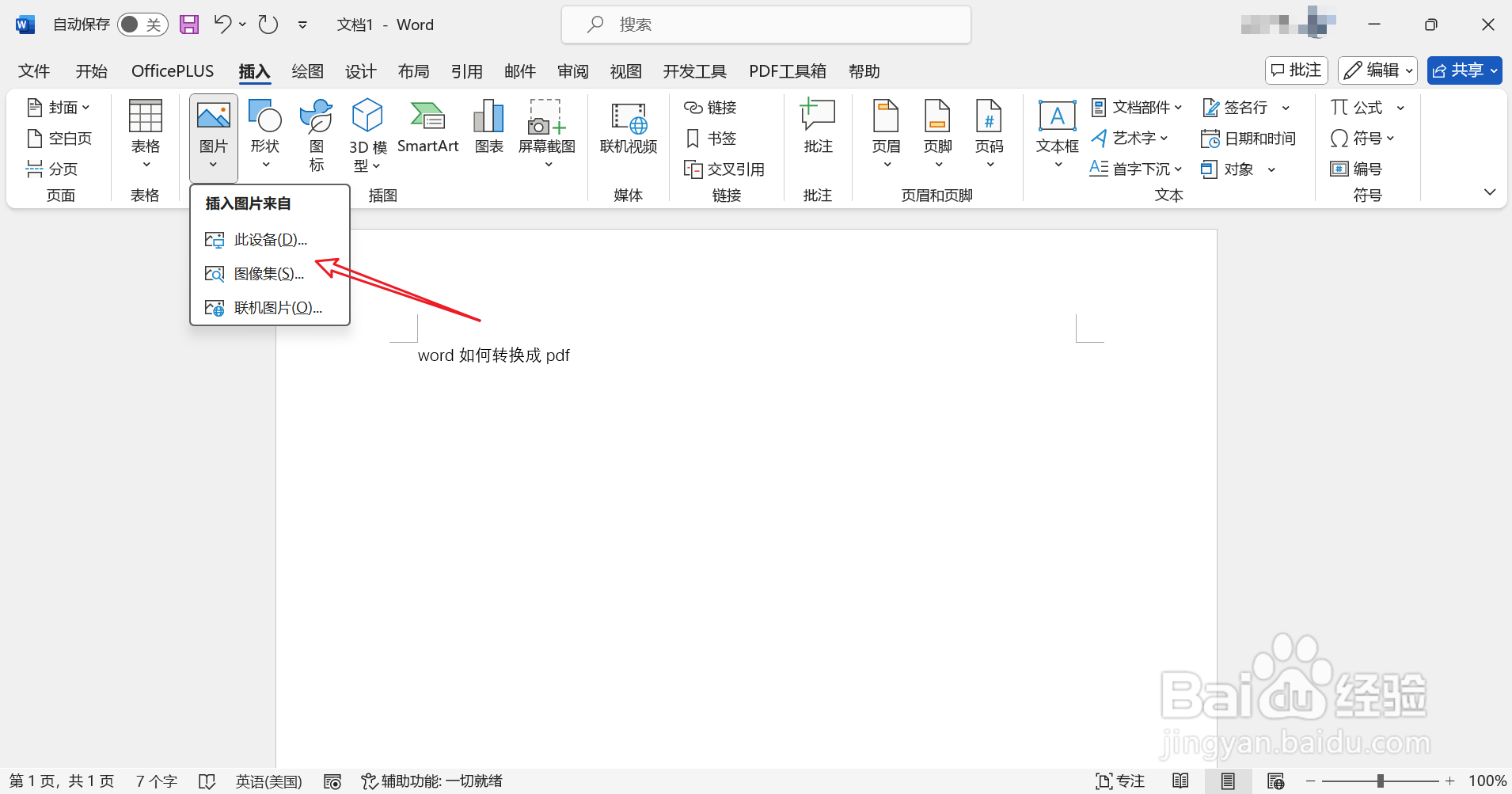Toggle AutoSave off switch
1512x794 pixels.
click(x=142, y=24)
